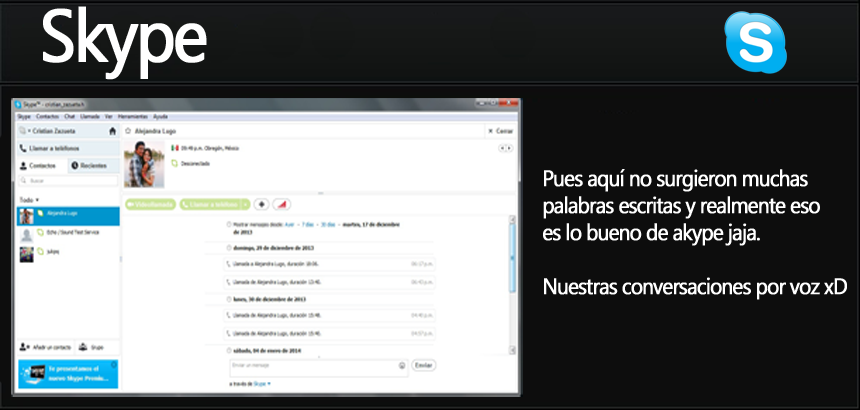Screen dimensions: 860x410
Task: Open the new Skype Premium banner
Action: [x=68, y=374]
